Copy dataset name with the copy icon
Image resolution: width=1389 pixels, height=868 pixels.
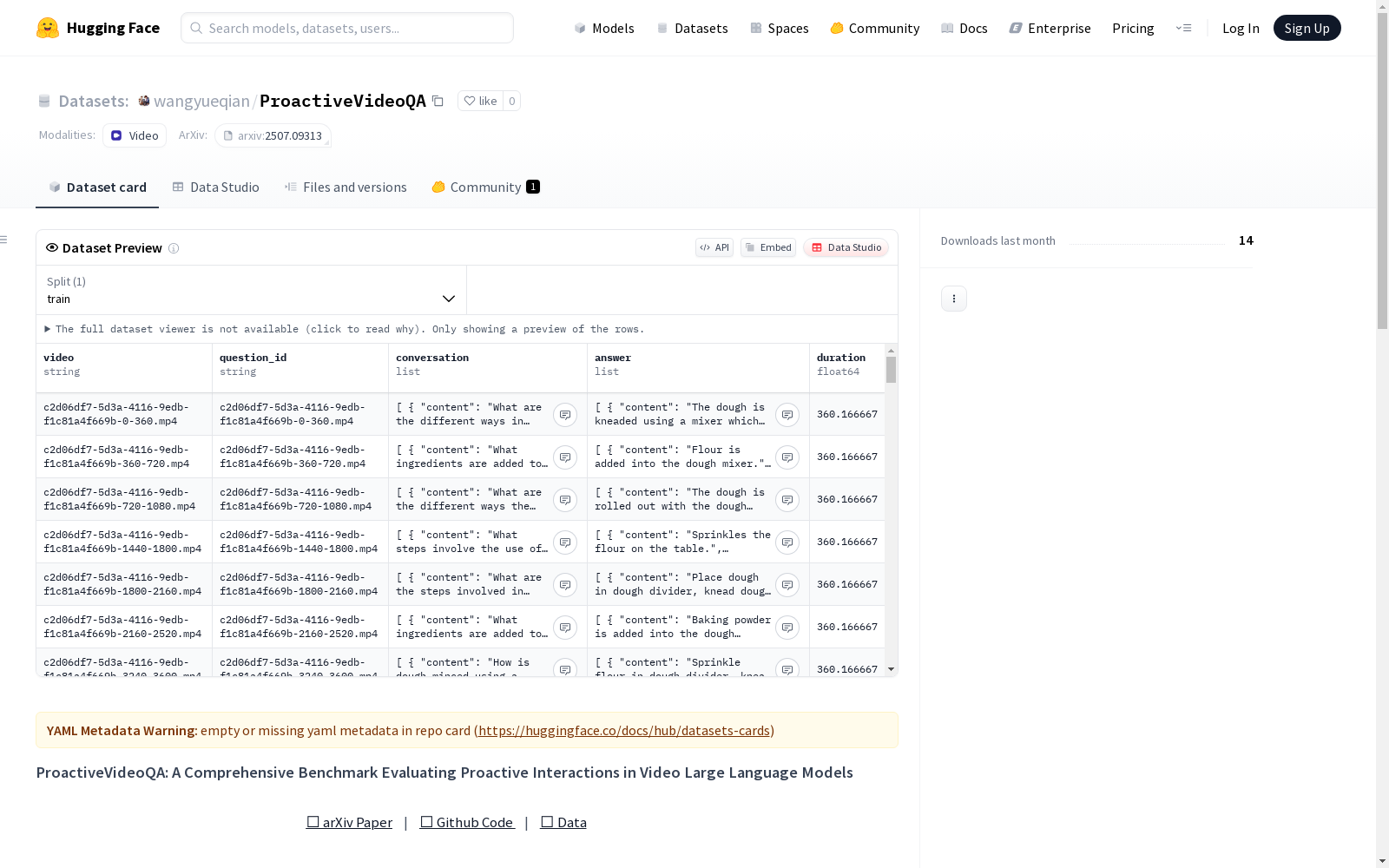click(x=438, y=102)
